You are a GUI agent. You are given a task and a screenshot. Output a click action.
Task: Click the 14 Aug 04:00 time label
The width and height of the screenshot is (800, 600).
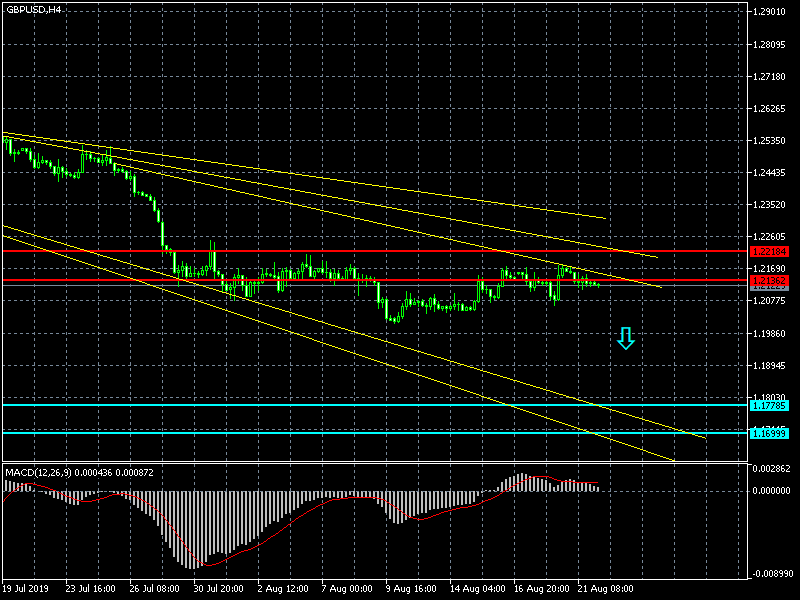coord(478,589)
